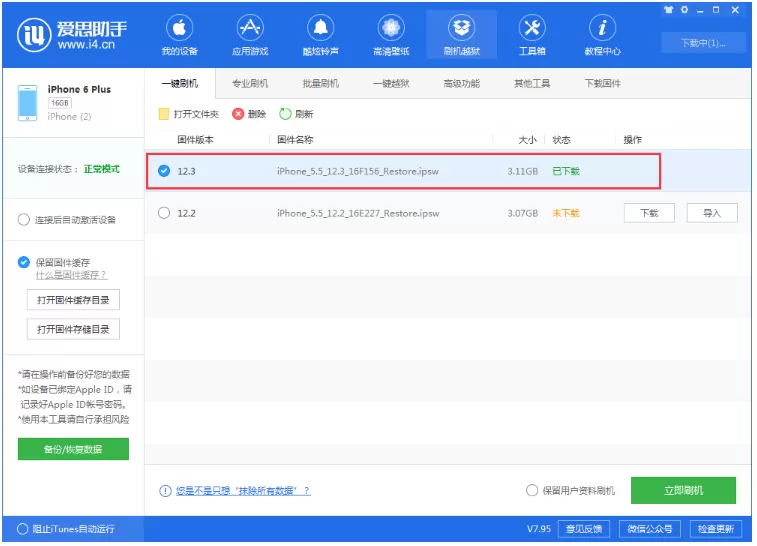This screenshot has width=757, height=546.
Task: Switch to 其他工具 tab
Action: (532, 84)
